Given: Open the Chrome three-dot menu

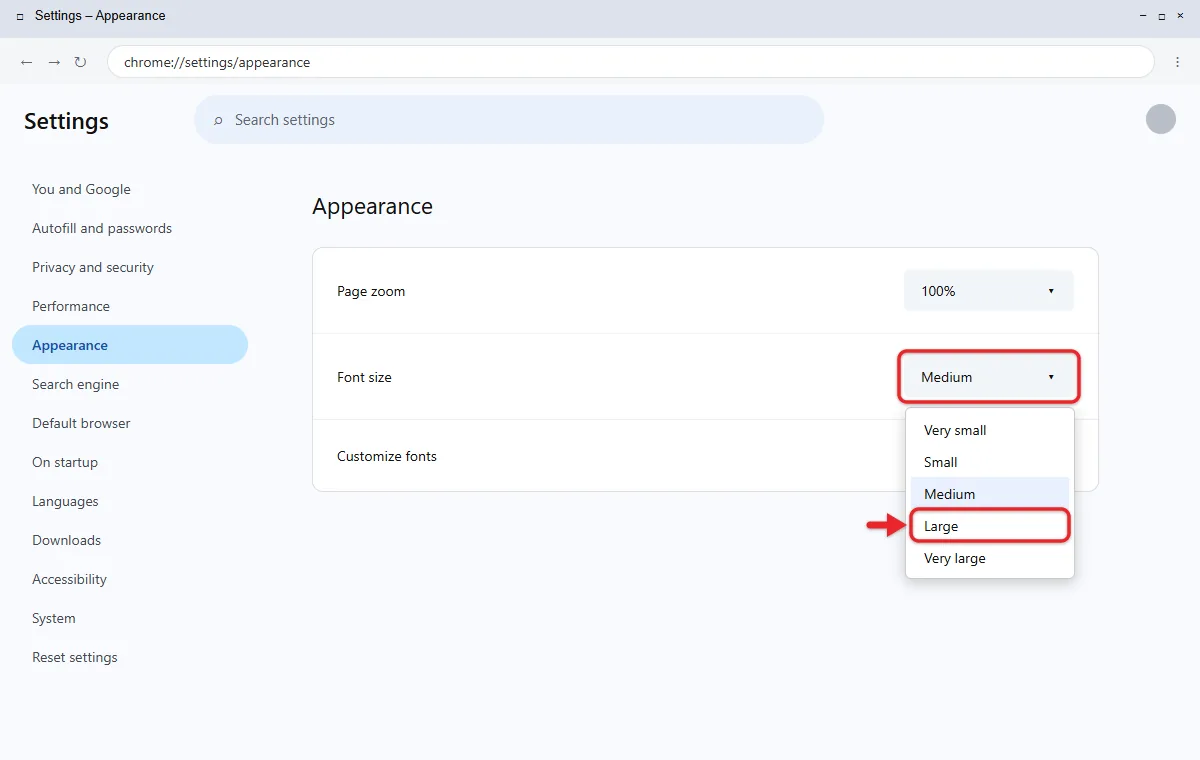Looking at the screenshot, I should (x=1177, y=62).
